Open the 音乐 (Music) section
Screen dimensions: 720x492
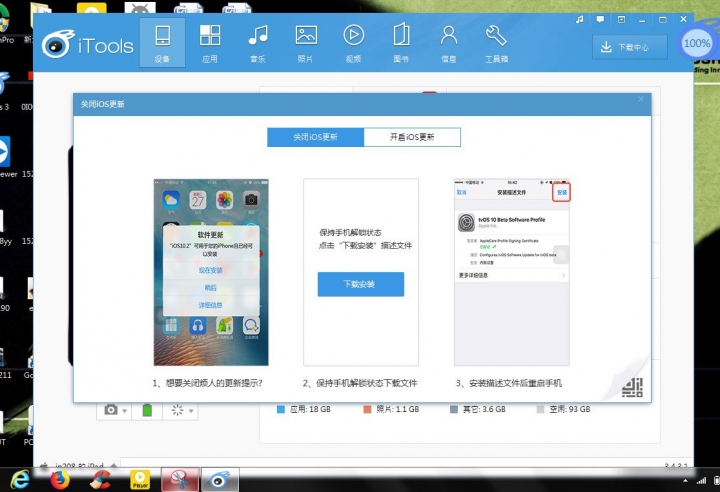(258, 43)
